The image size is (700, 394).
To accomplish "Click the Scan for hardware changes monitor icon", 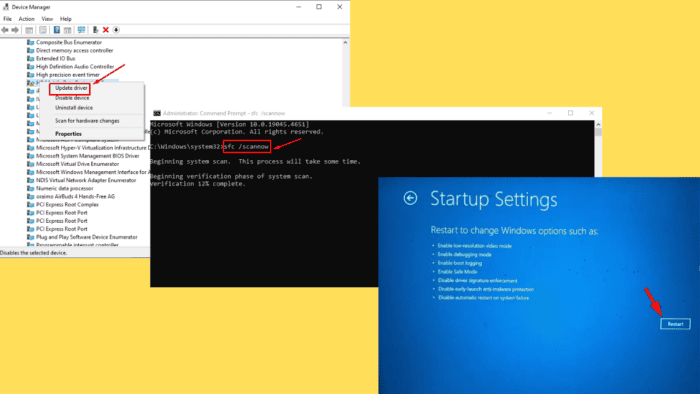I will pos(81,30).
